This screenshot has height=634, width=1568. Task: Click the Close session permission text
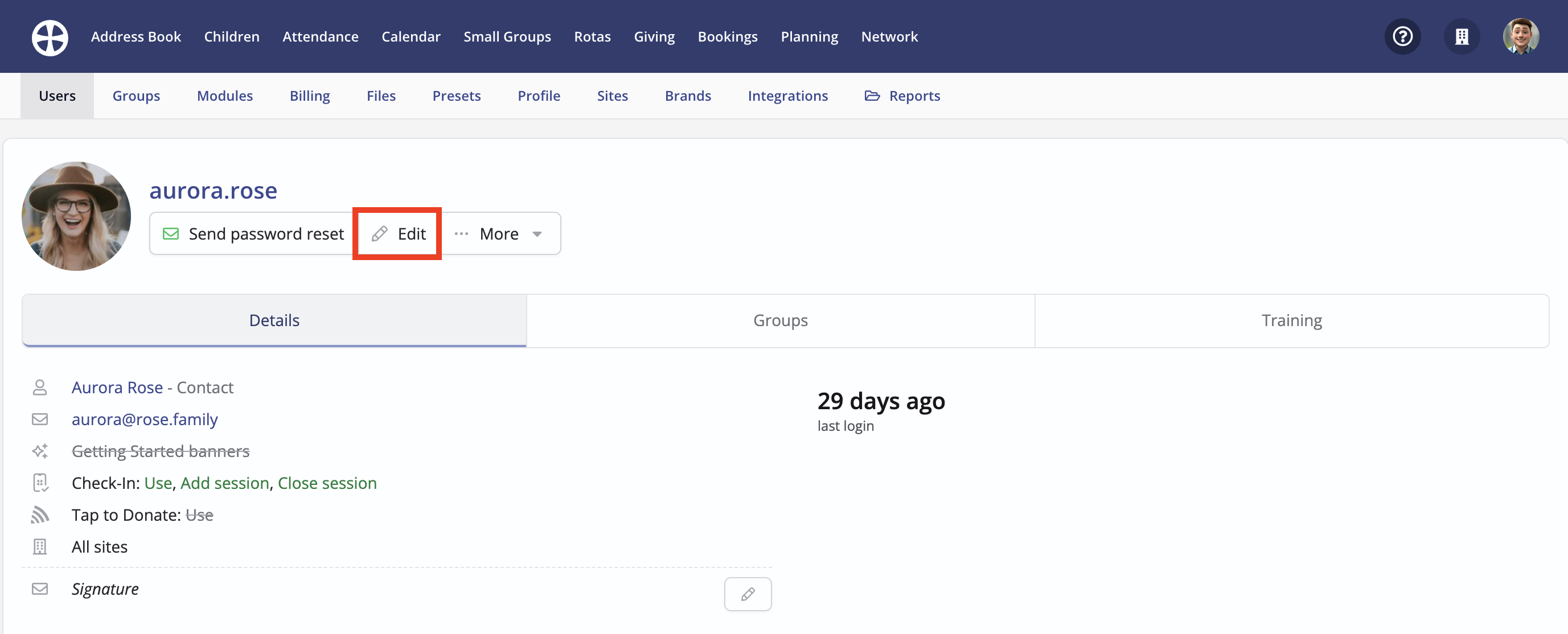click(327, 483)
